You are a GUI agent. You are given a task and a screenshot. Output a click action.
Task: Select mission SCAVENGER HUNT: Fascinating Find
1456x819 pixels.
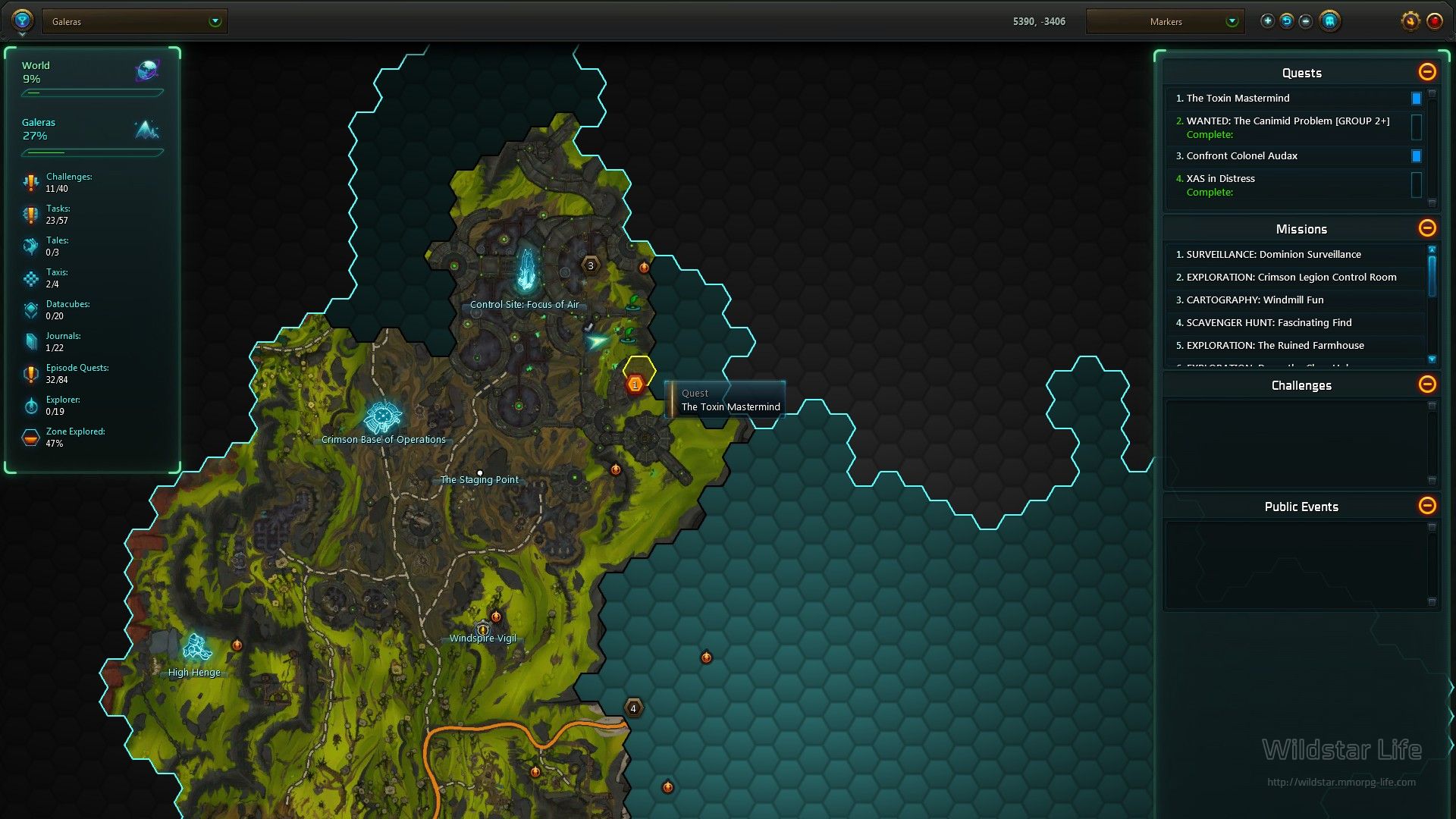[1296, 323]
